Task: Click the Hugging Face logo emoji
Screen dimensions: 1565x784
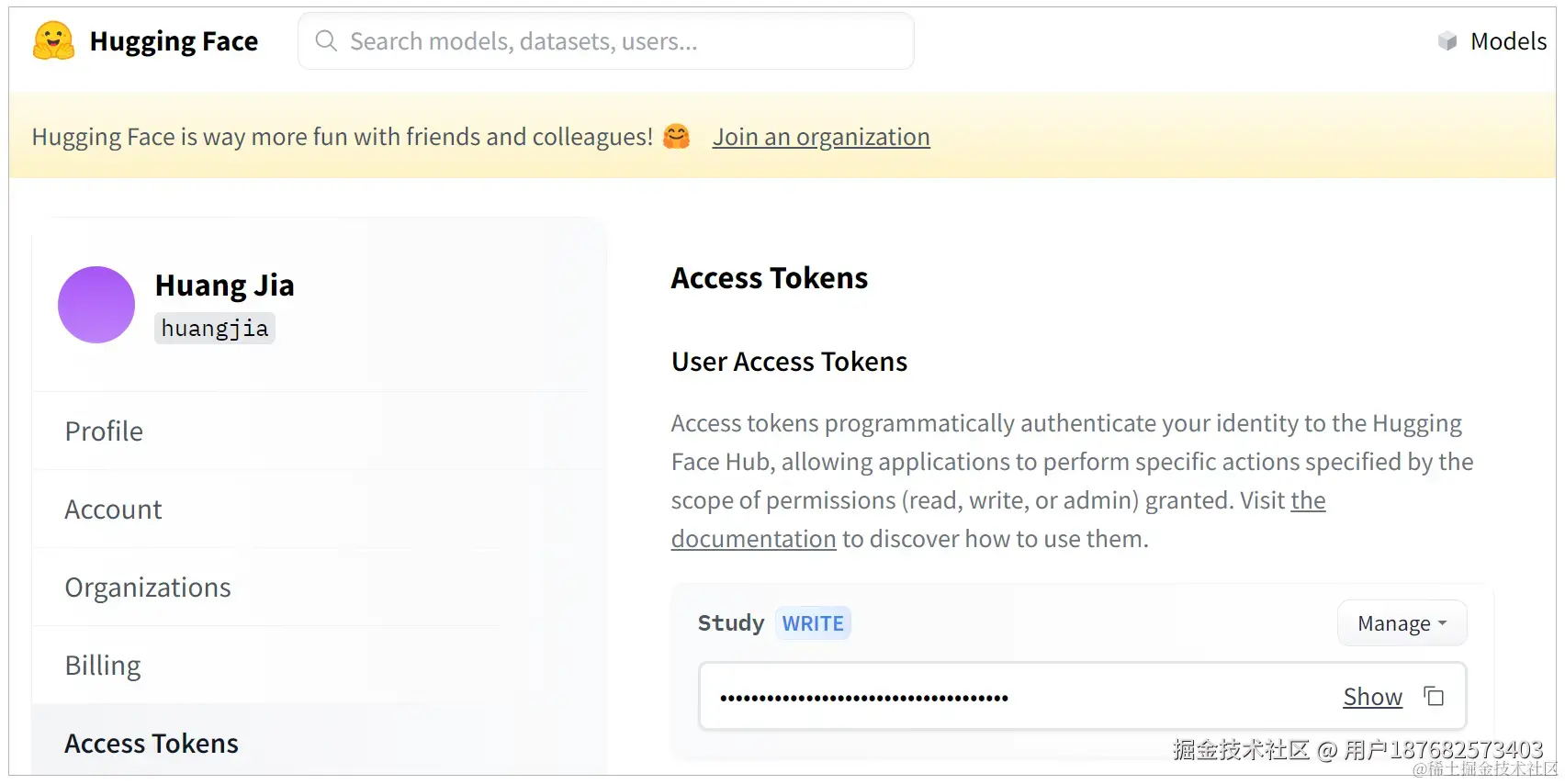Action: pyautogui.click(x=53, y=41)
